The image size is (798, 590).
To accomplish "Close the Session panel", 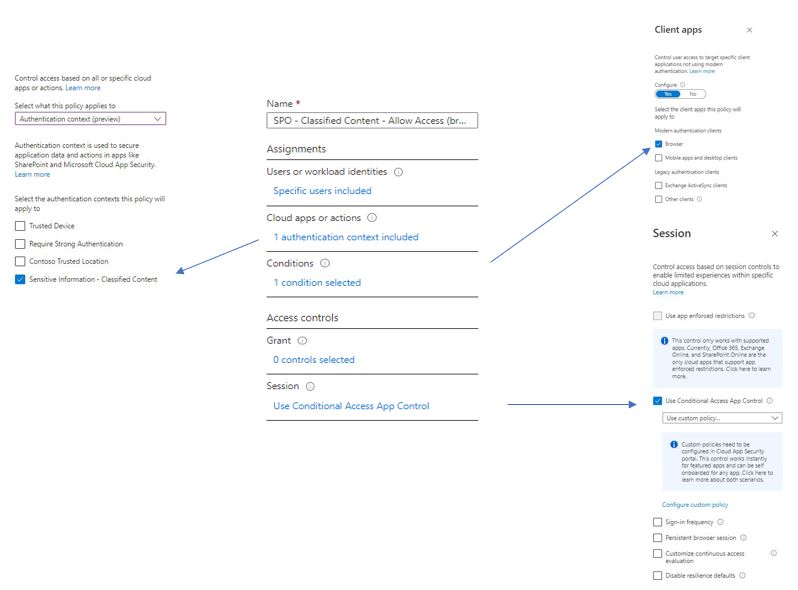I will pyautogui.click(x=775, y=233).
